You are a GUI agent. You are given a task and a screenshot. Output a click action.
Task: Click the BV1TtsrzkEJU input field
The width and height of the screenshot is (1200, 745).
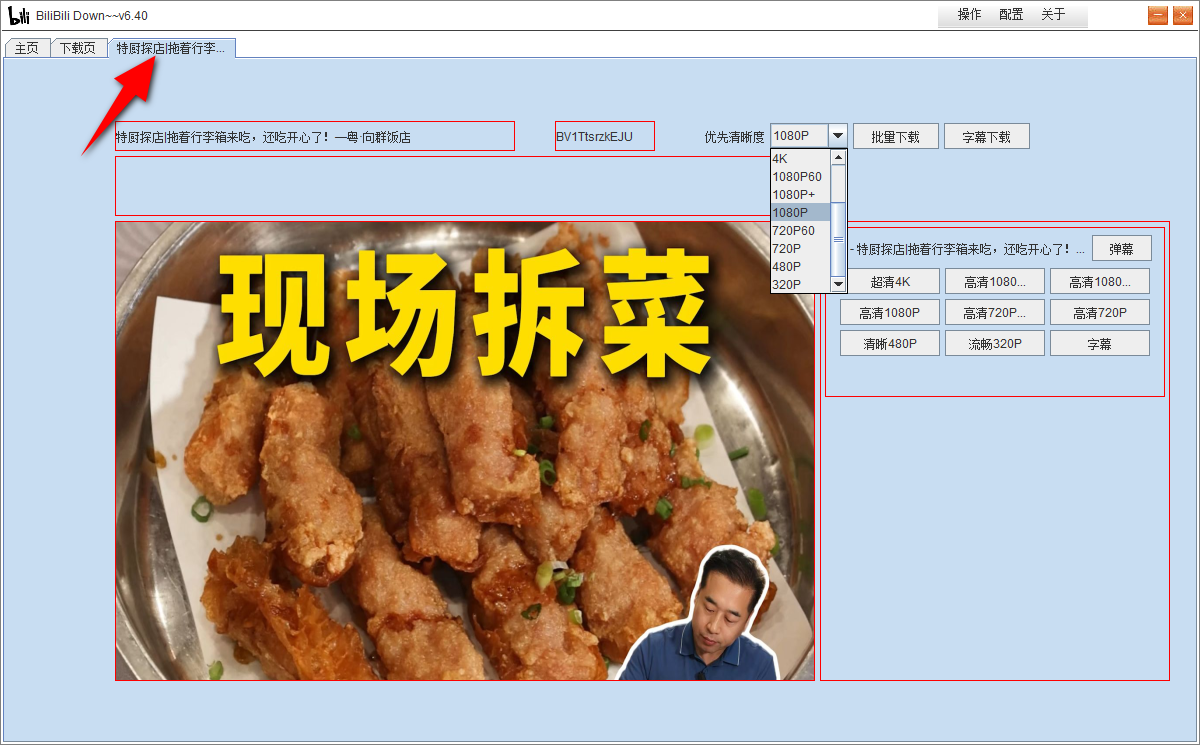[604, 135]
